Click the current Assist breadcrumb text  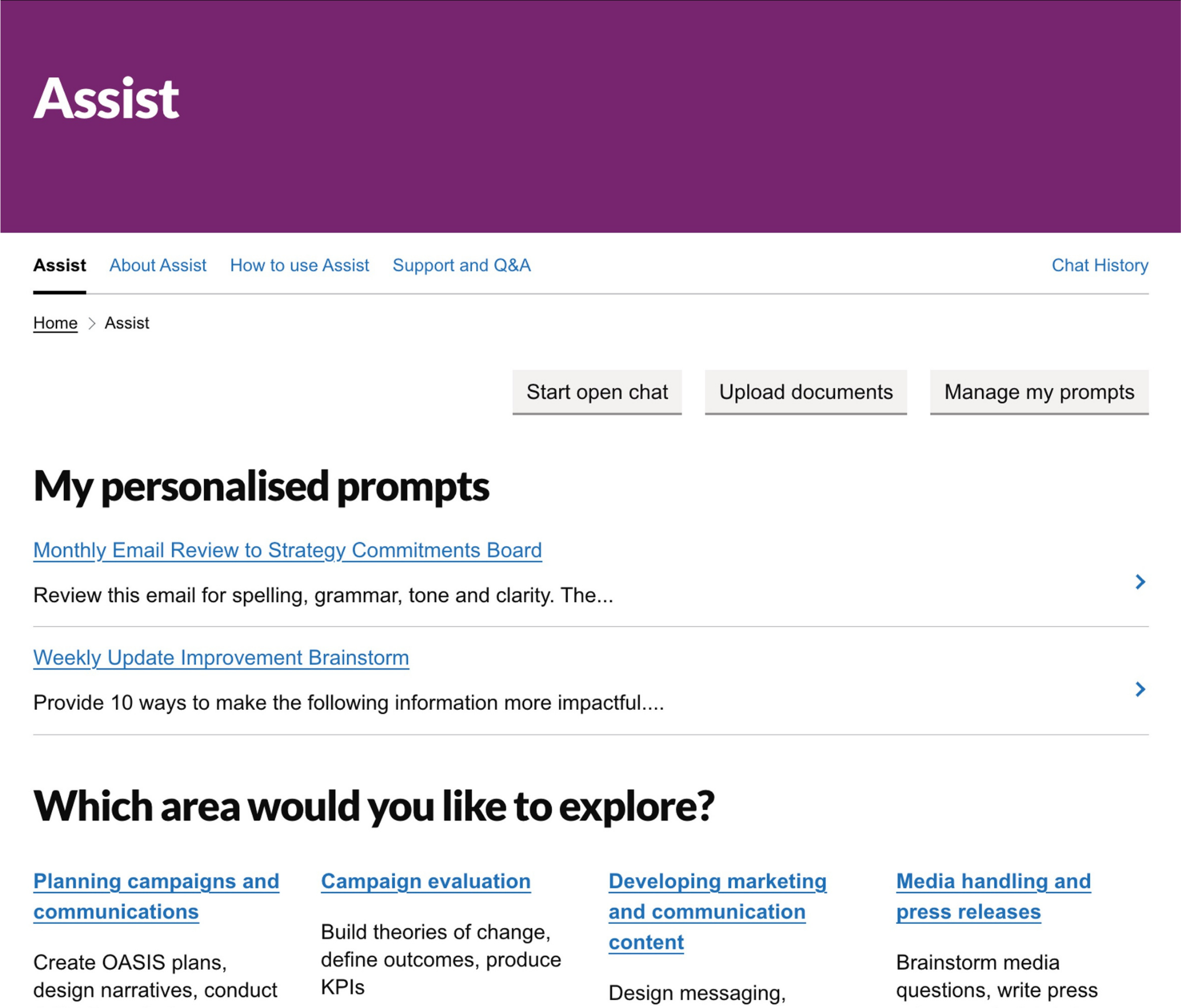click(x=127, y=323)
